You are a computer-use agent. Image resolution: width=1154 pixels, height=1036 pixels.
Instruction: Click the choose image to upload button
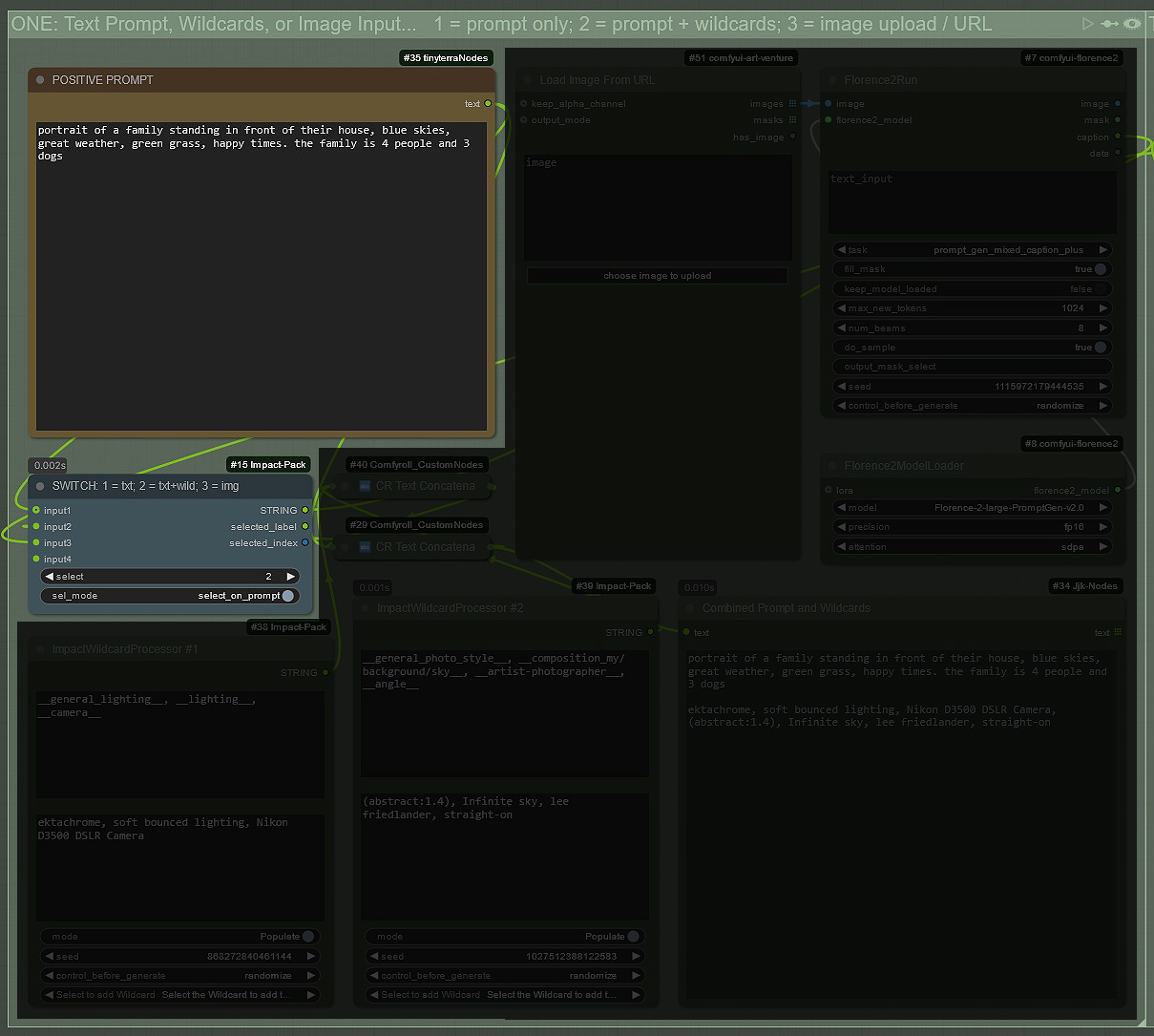(x=657, y=276)
